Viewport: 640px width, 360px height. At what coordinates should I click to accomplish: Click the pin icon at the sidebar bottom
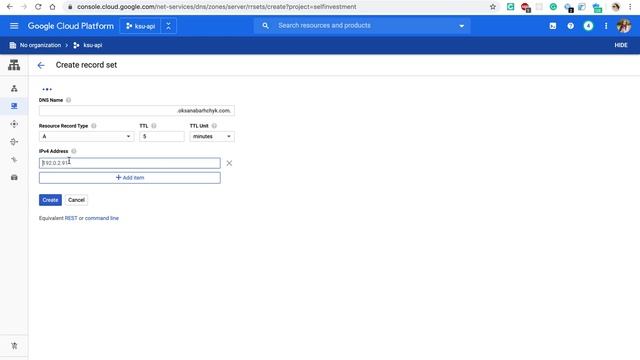[x=14, y=346]
